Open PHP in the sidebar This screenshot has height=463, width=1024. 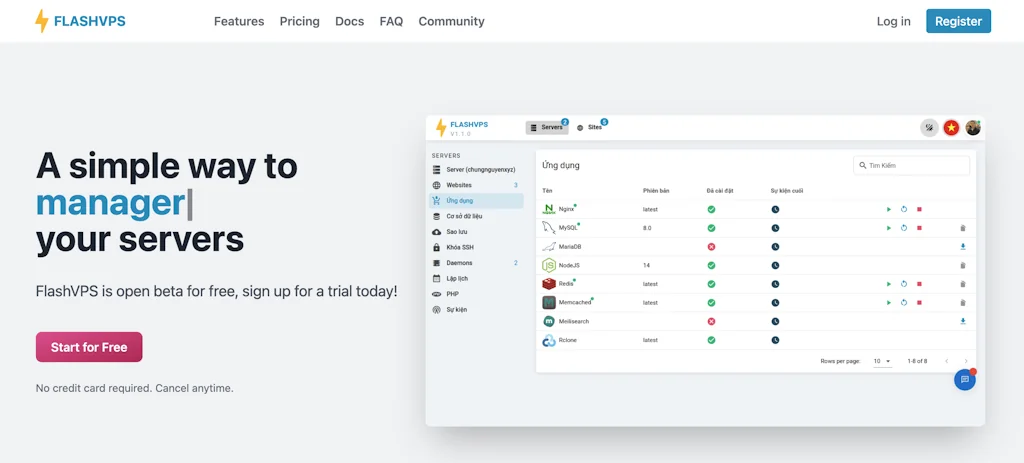point(476,294)
